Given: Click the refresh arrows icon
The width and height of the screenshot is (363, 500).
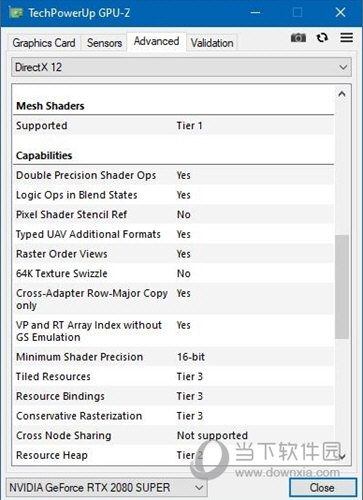Looking at the screenshot, I should pyautogui.click(x=322, y=38).
